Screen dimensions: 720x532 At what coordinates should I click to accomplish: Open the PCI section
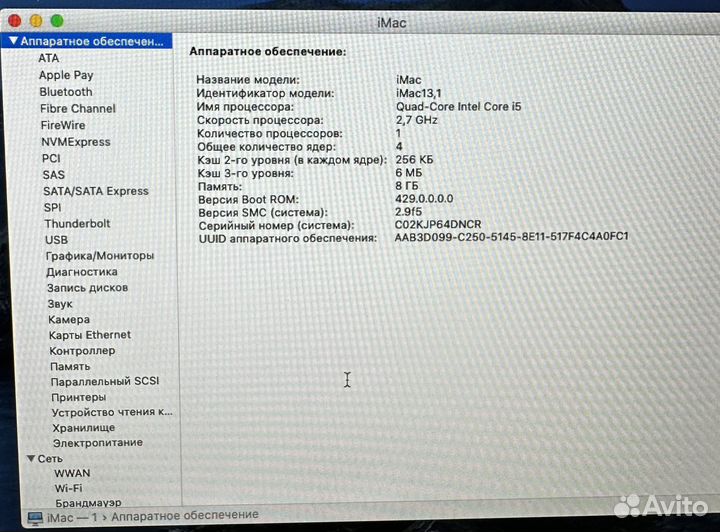click(x=51, y=158)
